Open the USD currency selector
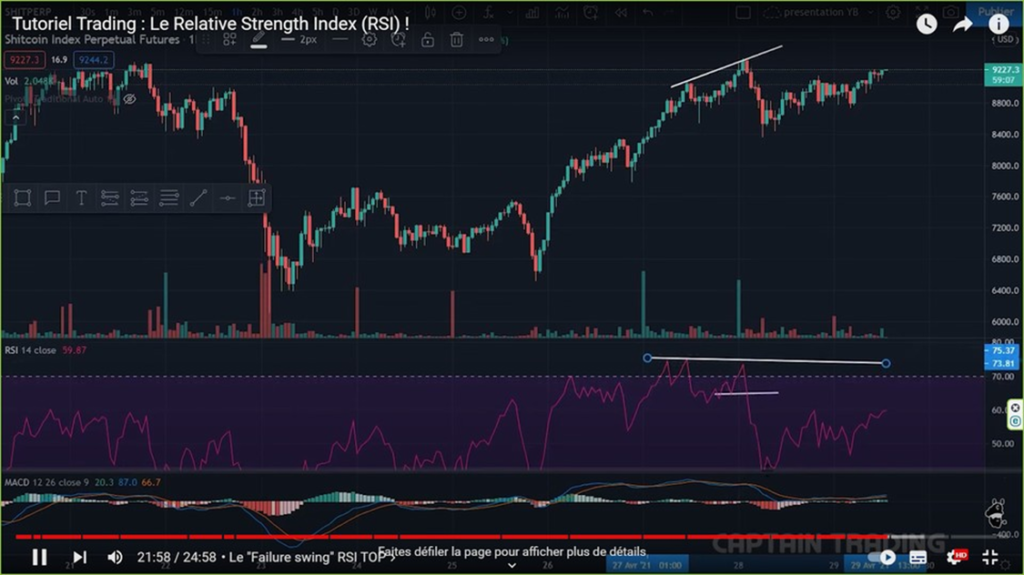The image size is (1024, 575). [1005, 39]
